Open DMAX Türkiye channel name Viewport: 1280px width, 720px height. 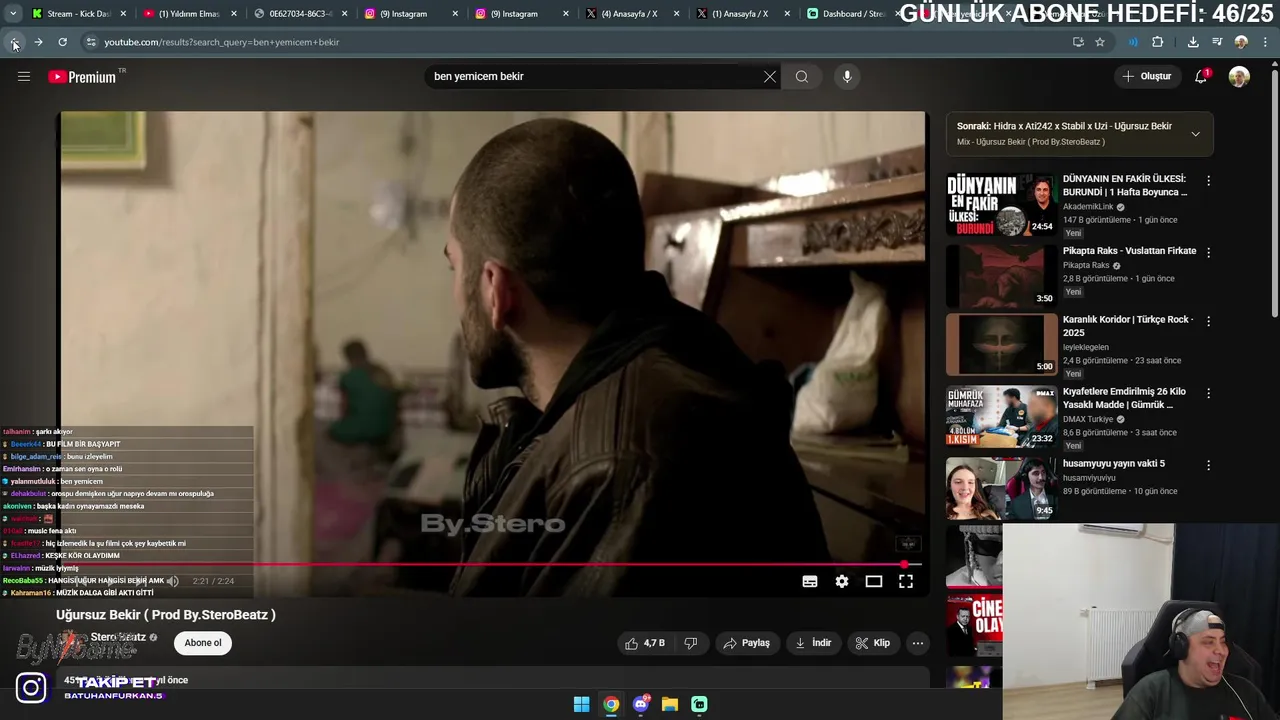(x=1088, y=419)
